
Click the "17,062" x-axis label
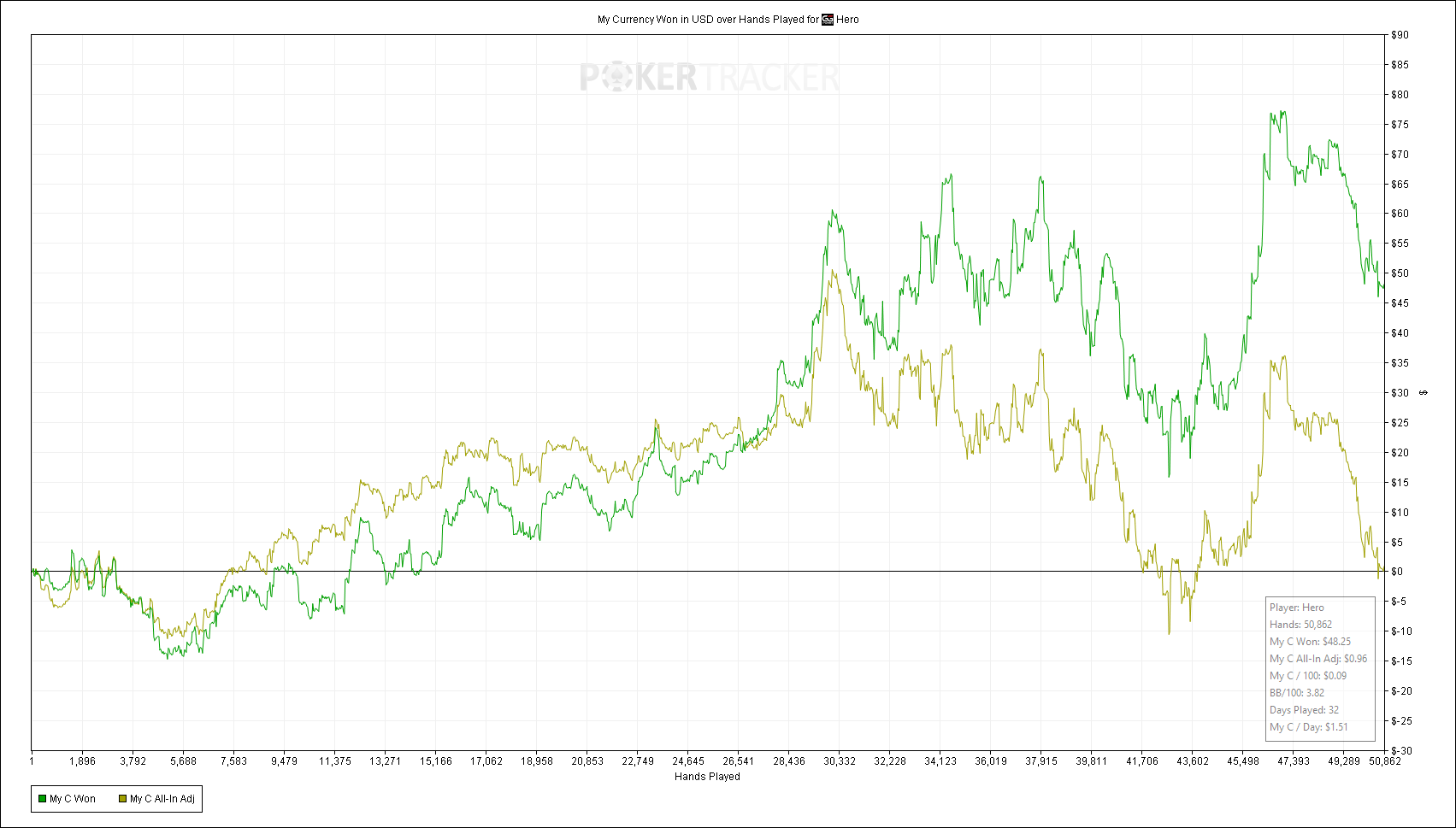(486, 761)
